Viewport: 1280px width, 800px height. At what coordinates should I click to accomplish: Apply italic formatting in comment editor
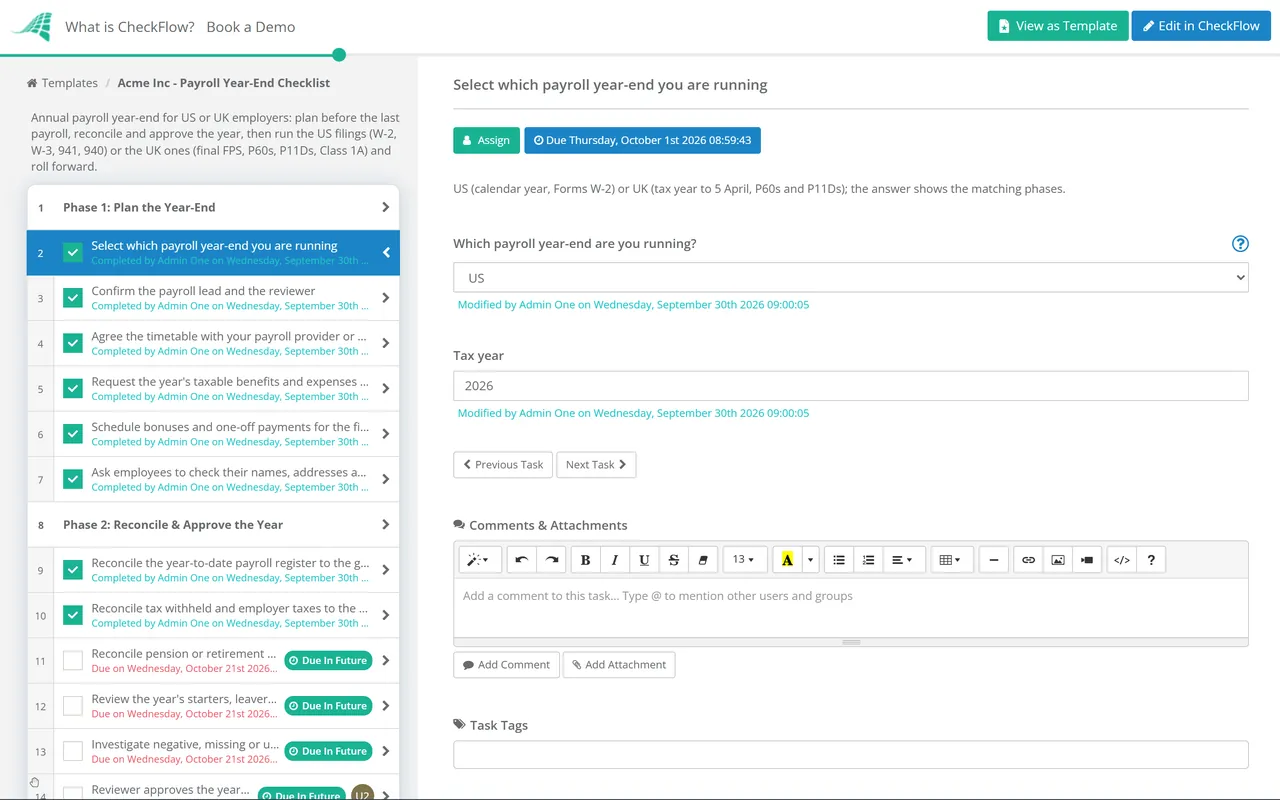[615, 560]
